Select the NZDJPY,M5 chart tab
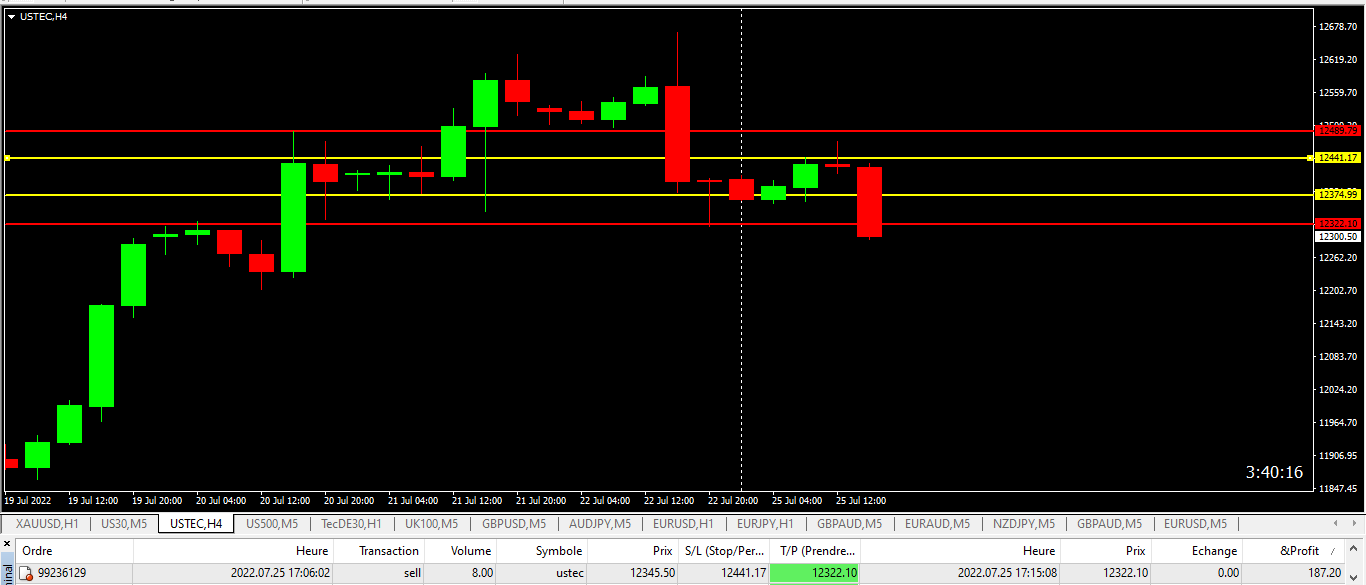 (x=1023, y=523)
